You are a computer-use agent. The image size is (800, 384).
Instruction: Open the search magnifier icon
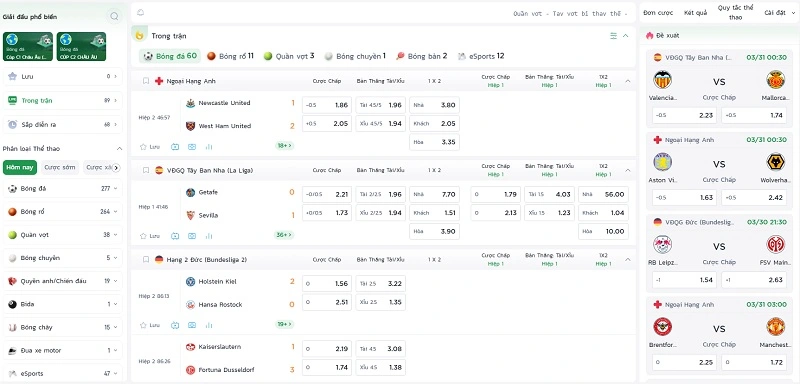(x=114, y=16)
